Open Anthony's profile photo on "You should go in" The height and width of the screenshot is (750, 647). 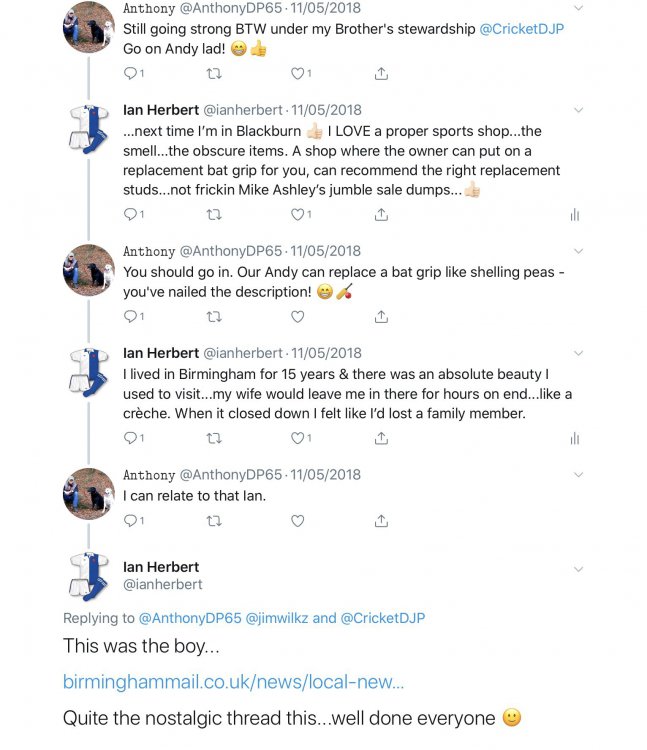tap(87, 269)
